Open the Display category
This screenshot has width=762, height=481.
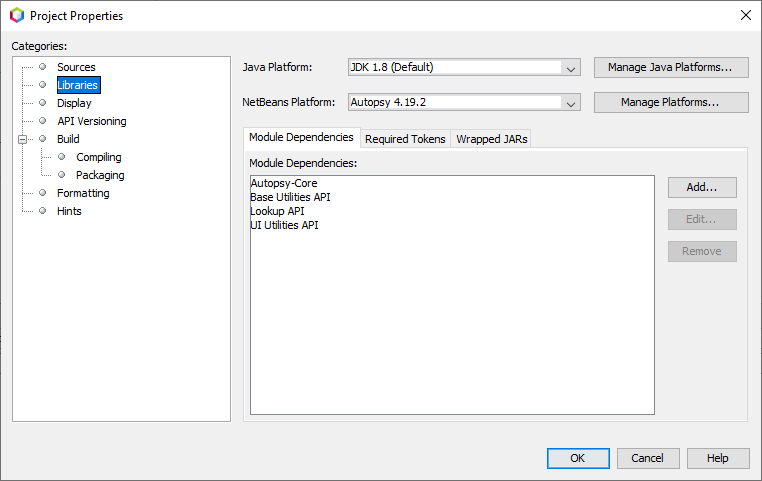pyautogui.click(x=74, y=103)
